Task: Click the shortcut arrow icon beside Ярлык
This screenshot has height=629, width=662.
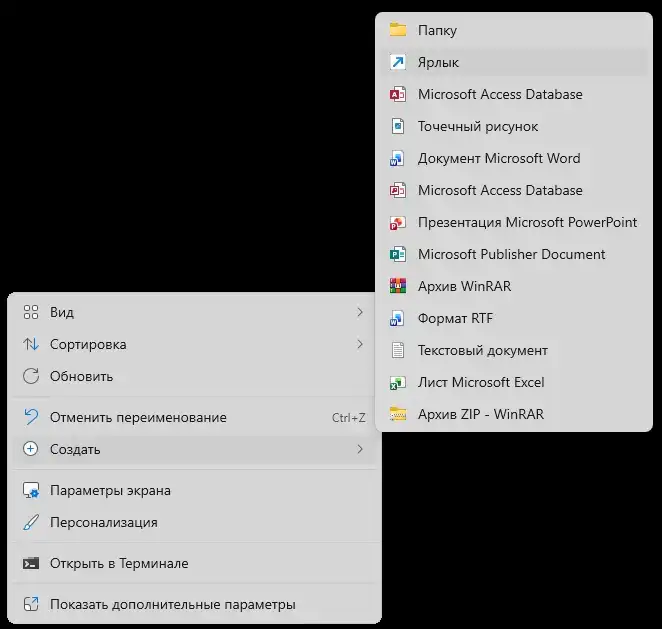Action: click(398, 62)
